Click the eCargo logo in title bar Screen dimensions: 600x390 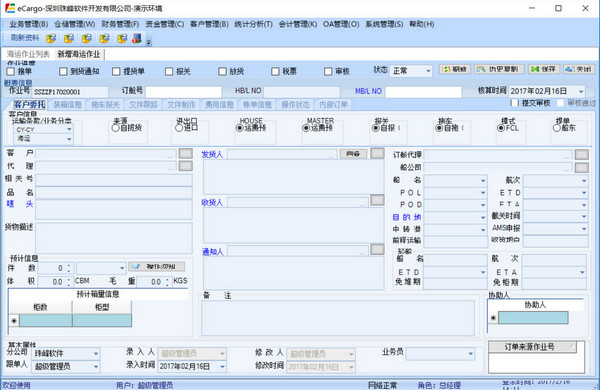click(10, 8)
